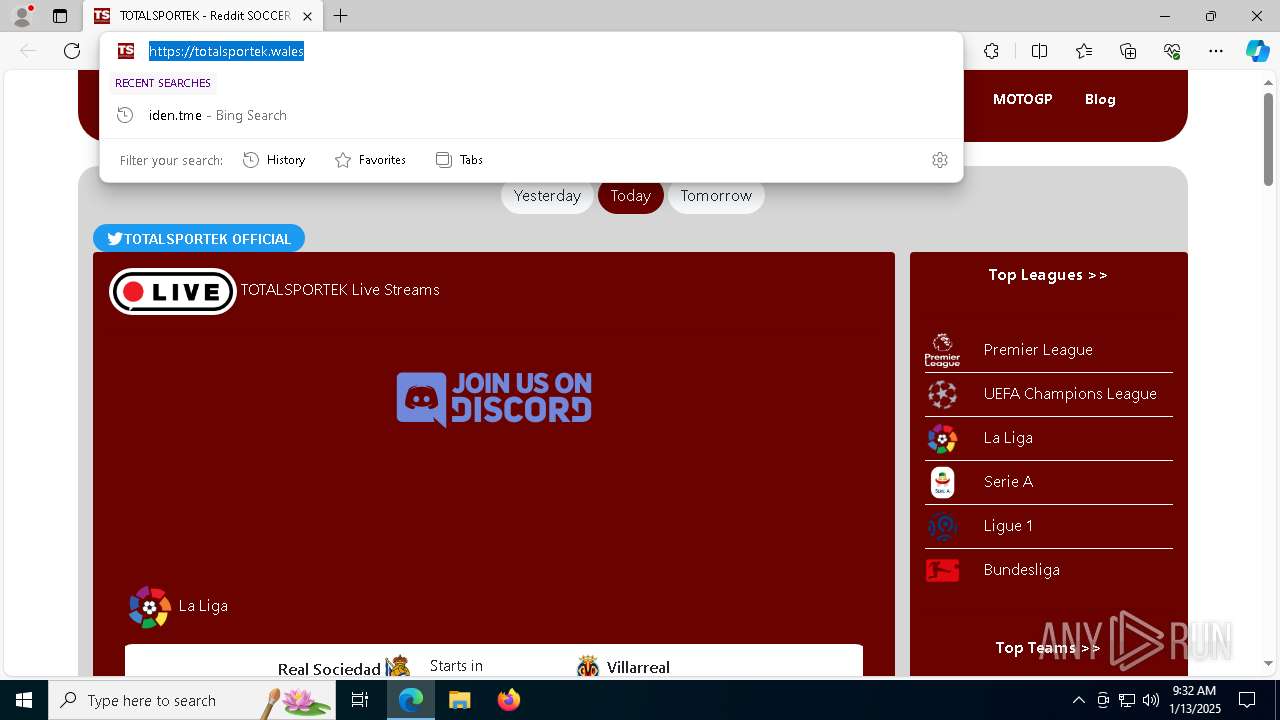1280x720 pixels.
Task: Open MOTOGP menu item
Action: pos(1022,99)
